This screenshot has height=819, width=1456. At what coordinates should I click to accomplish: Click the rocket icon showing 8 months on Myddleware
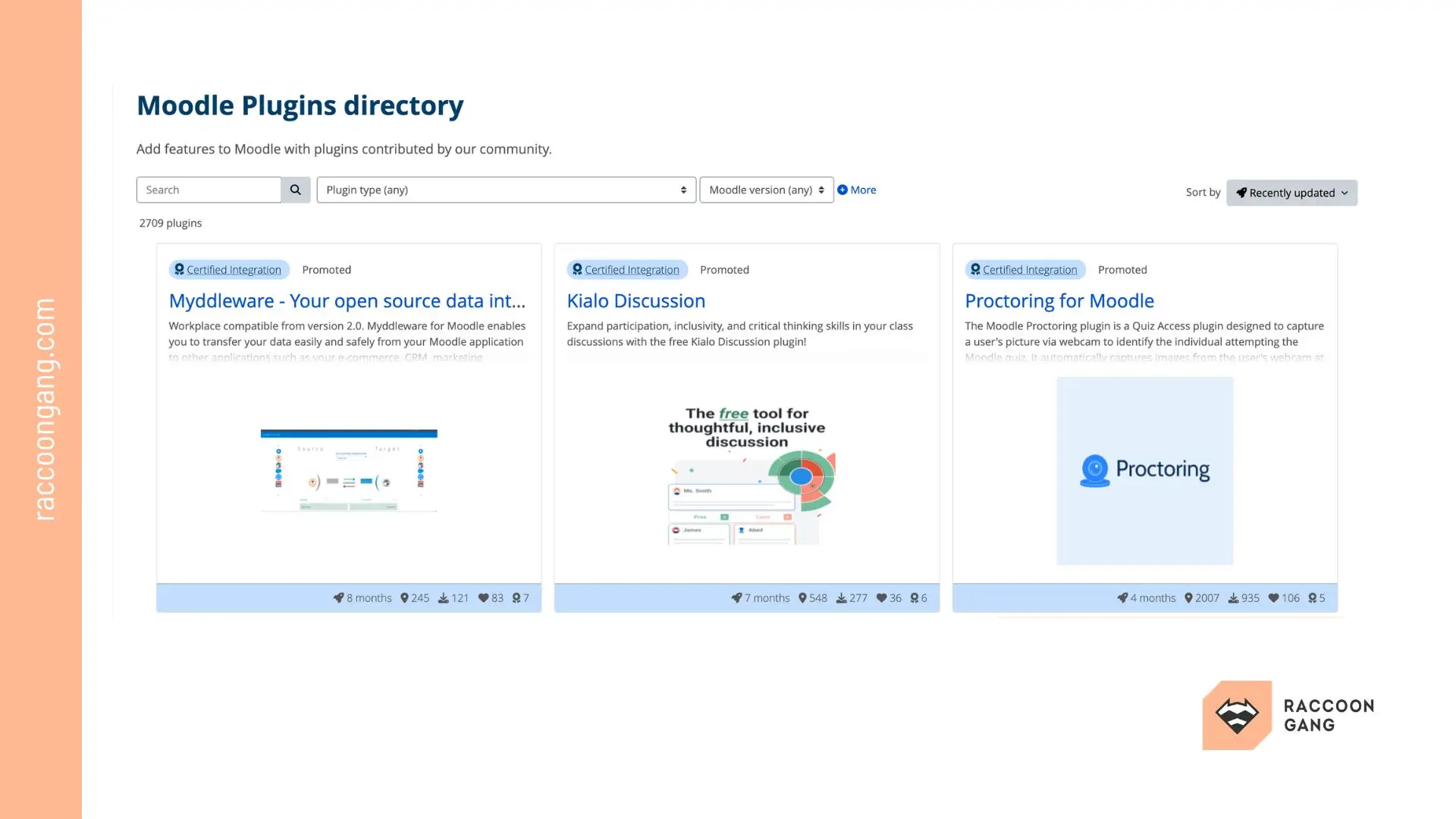pyautogui.click(x=338, y=598)
